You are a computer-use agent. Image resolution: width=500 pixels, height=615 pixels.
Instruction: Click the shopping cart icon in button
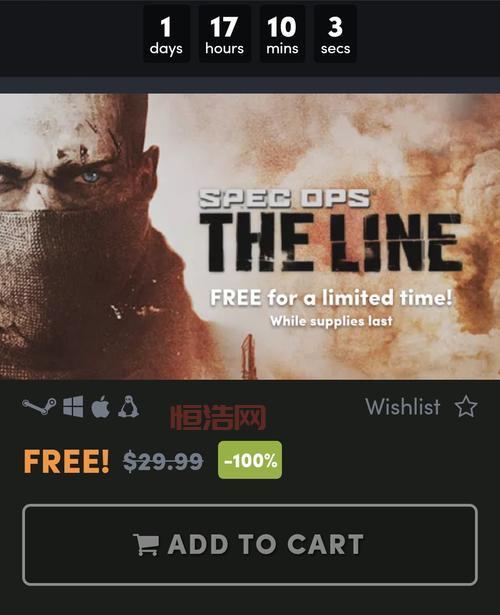[x=146, y=544]
